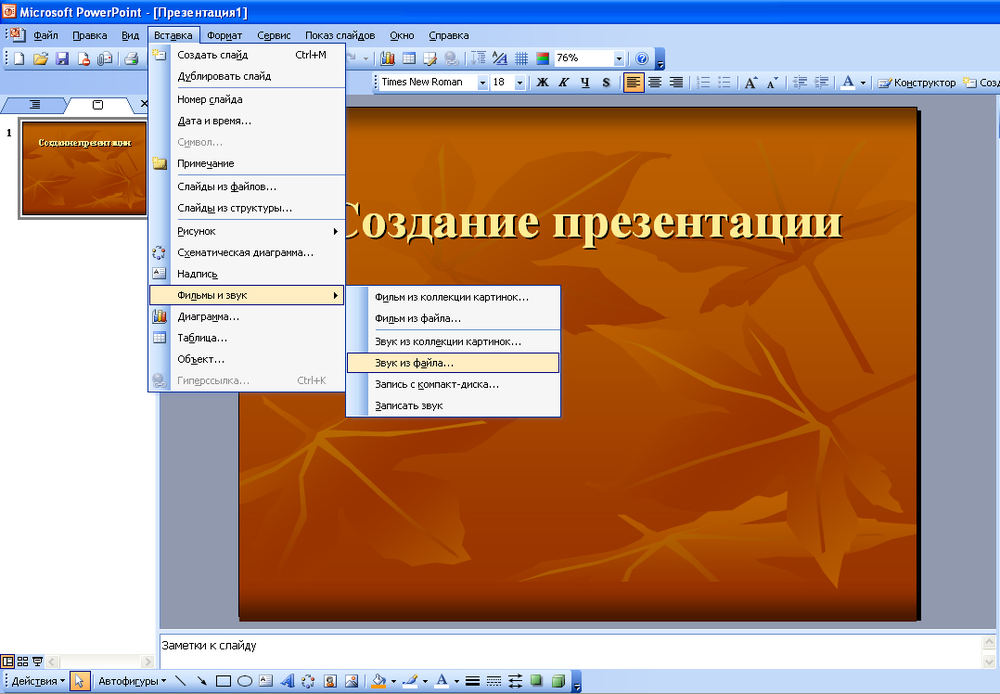Choose Слайды из файлов… entry
1000x694 pixels.
pyautogui.click(x=247, y=187)
